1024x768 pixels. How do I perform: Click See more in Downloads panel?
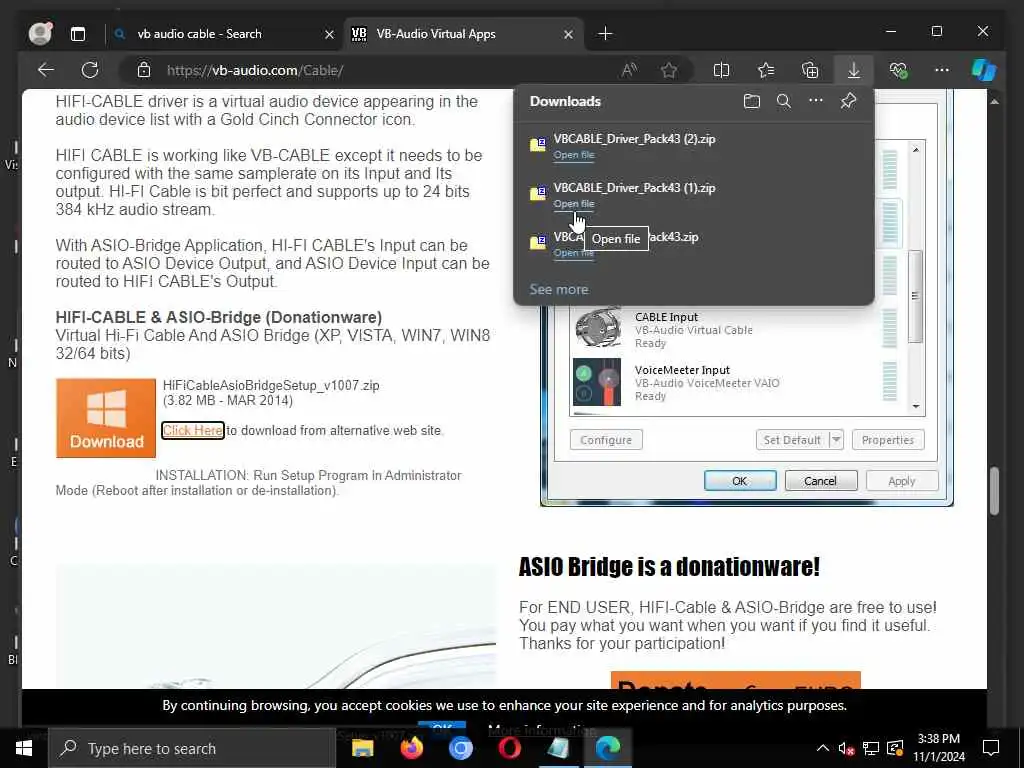click(x=558, y=289)
